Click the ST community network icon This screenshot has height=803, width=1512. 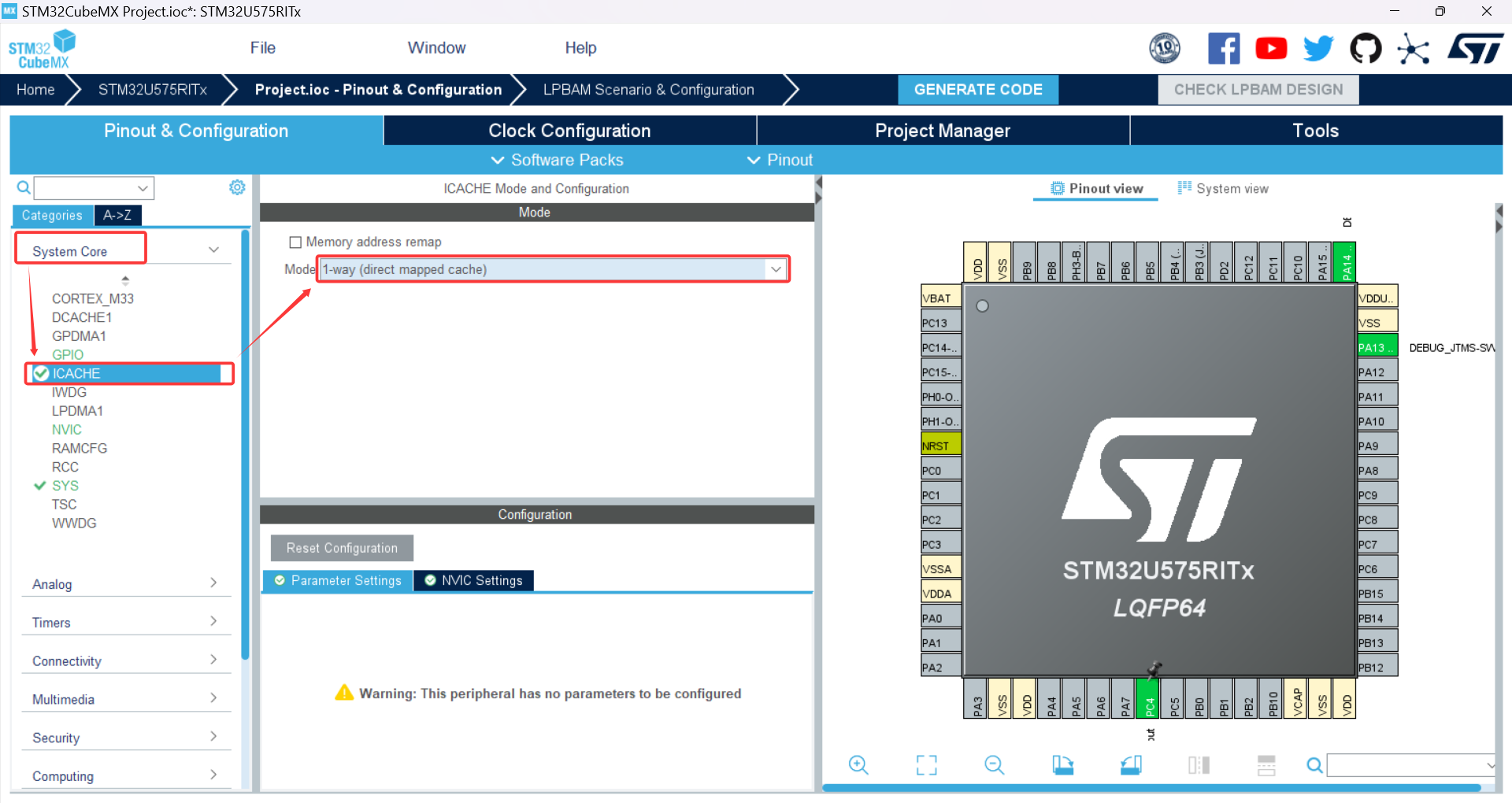1414,49
